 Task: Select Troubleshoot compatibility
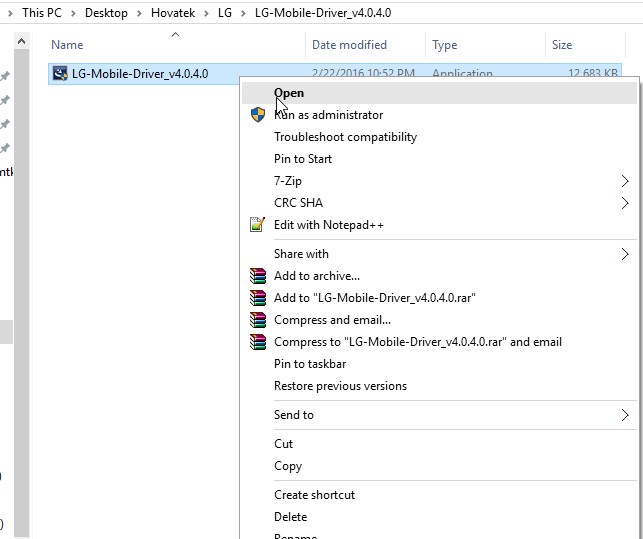click(x=439, y=137)
